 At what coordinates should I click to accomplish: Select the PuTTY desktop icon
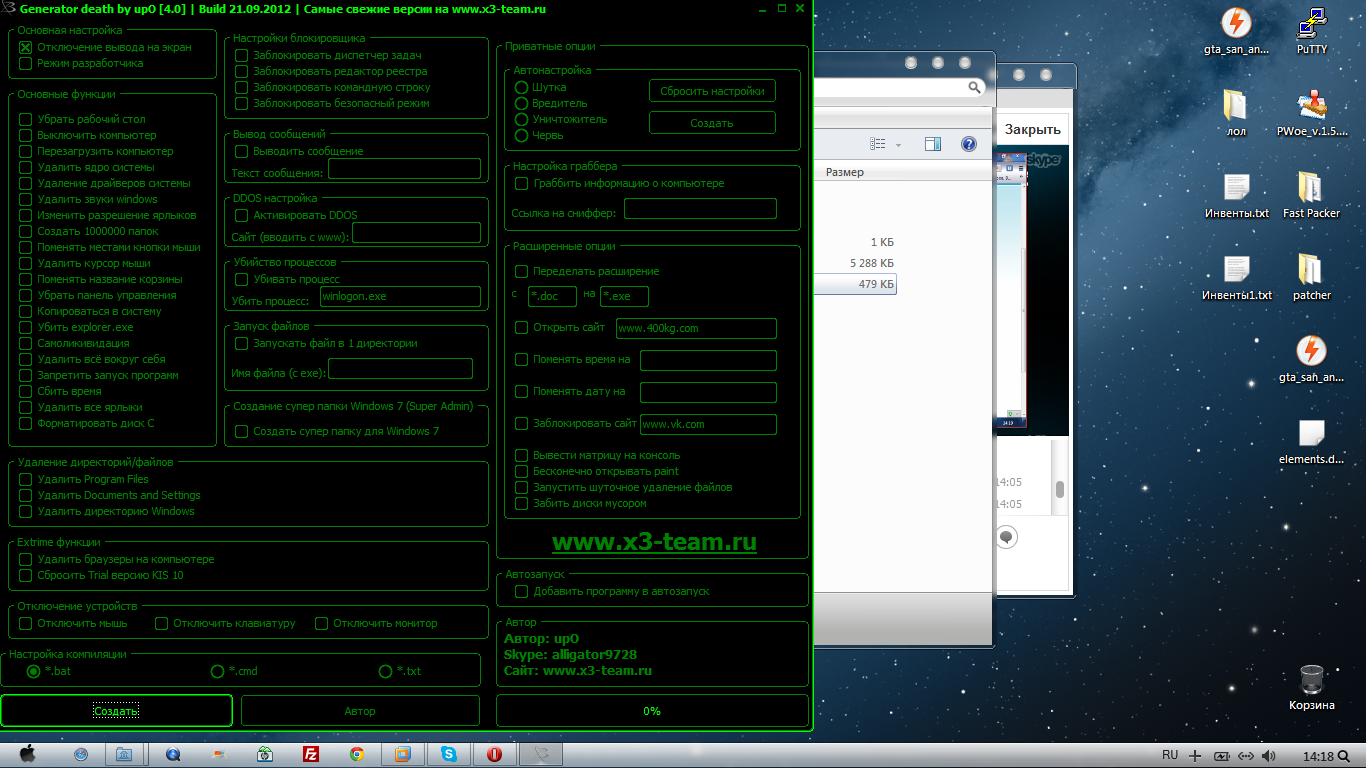pos(1312,31)
